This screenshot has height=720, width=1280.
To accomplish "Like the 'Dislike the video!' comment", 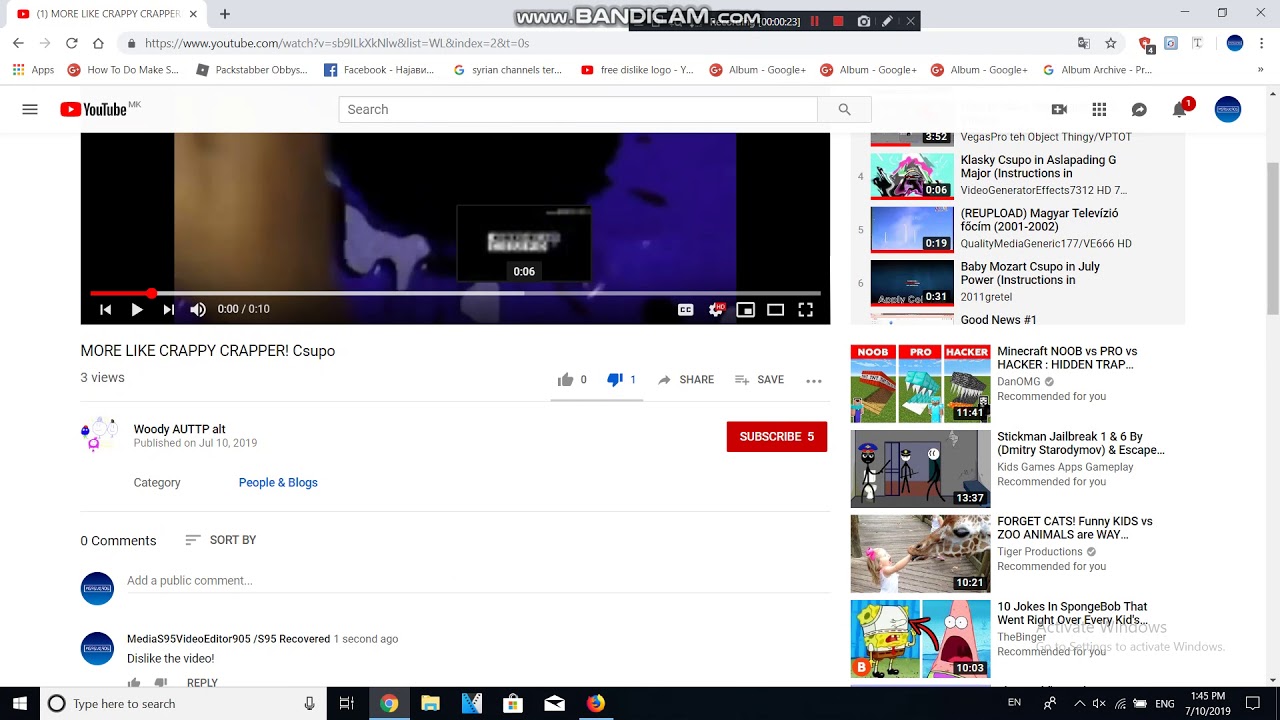I will [x=134, y=683].
